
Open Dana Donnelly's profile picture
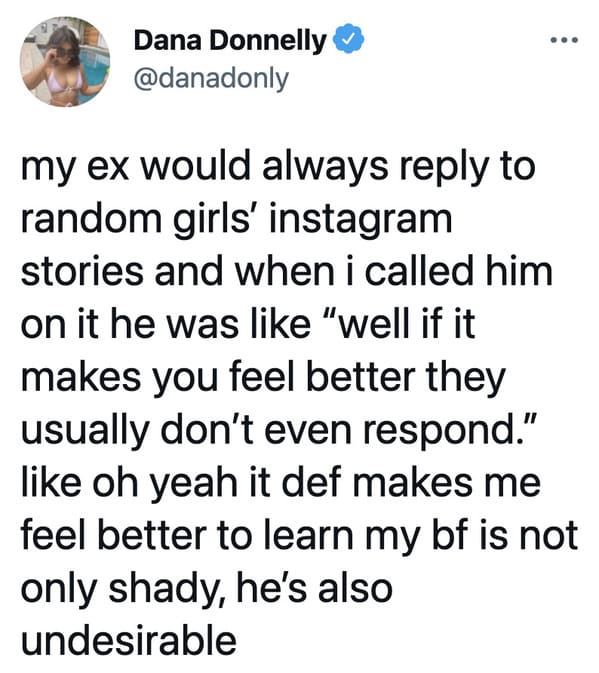tap(65, 62)
